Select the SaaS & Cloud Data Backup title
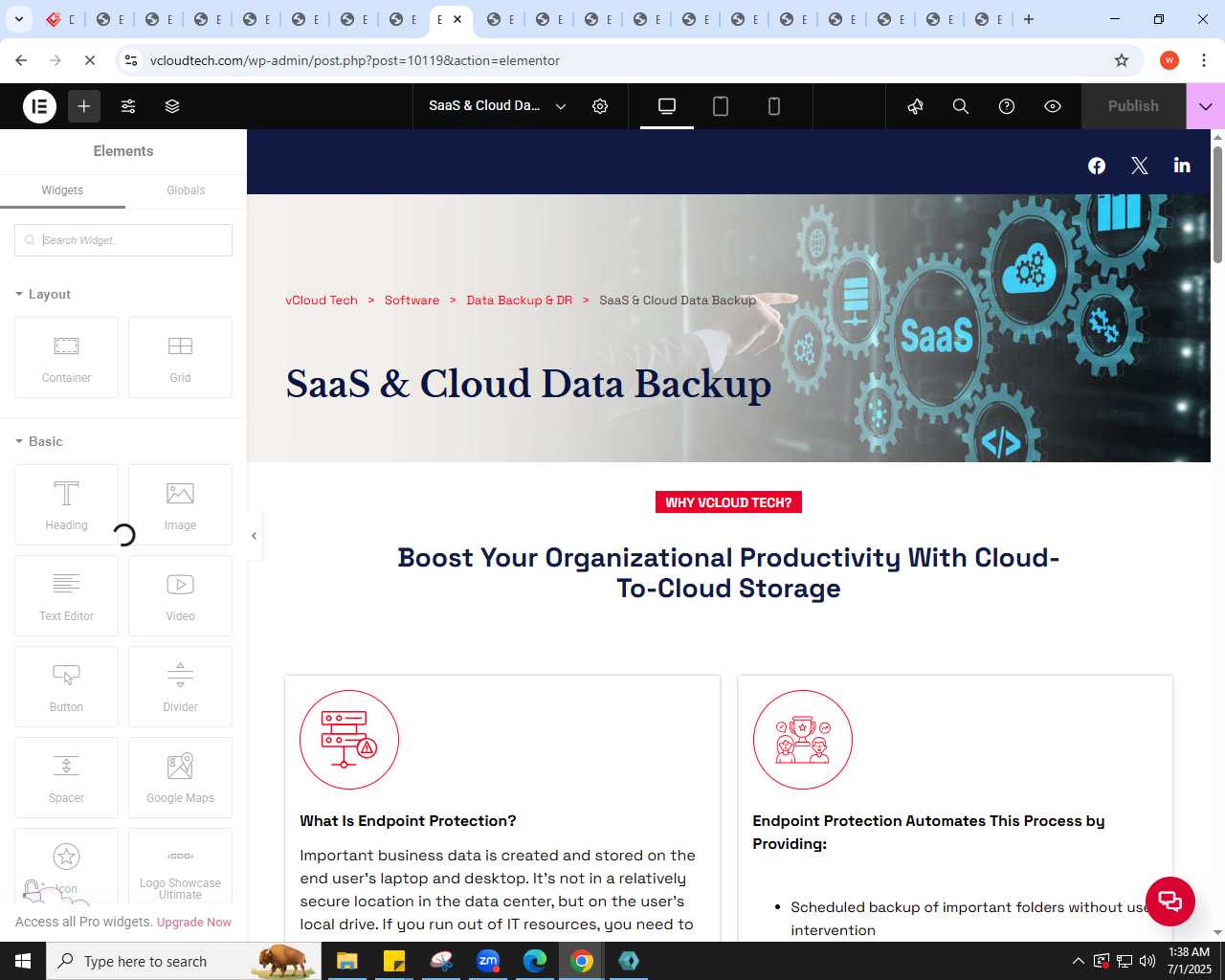Viewport: 1225px width, 980px height. tap(528, 384)
